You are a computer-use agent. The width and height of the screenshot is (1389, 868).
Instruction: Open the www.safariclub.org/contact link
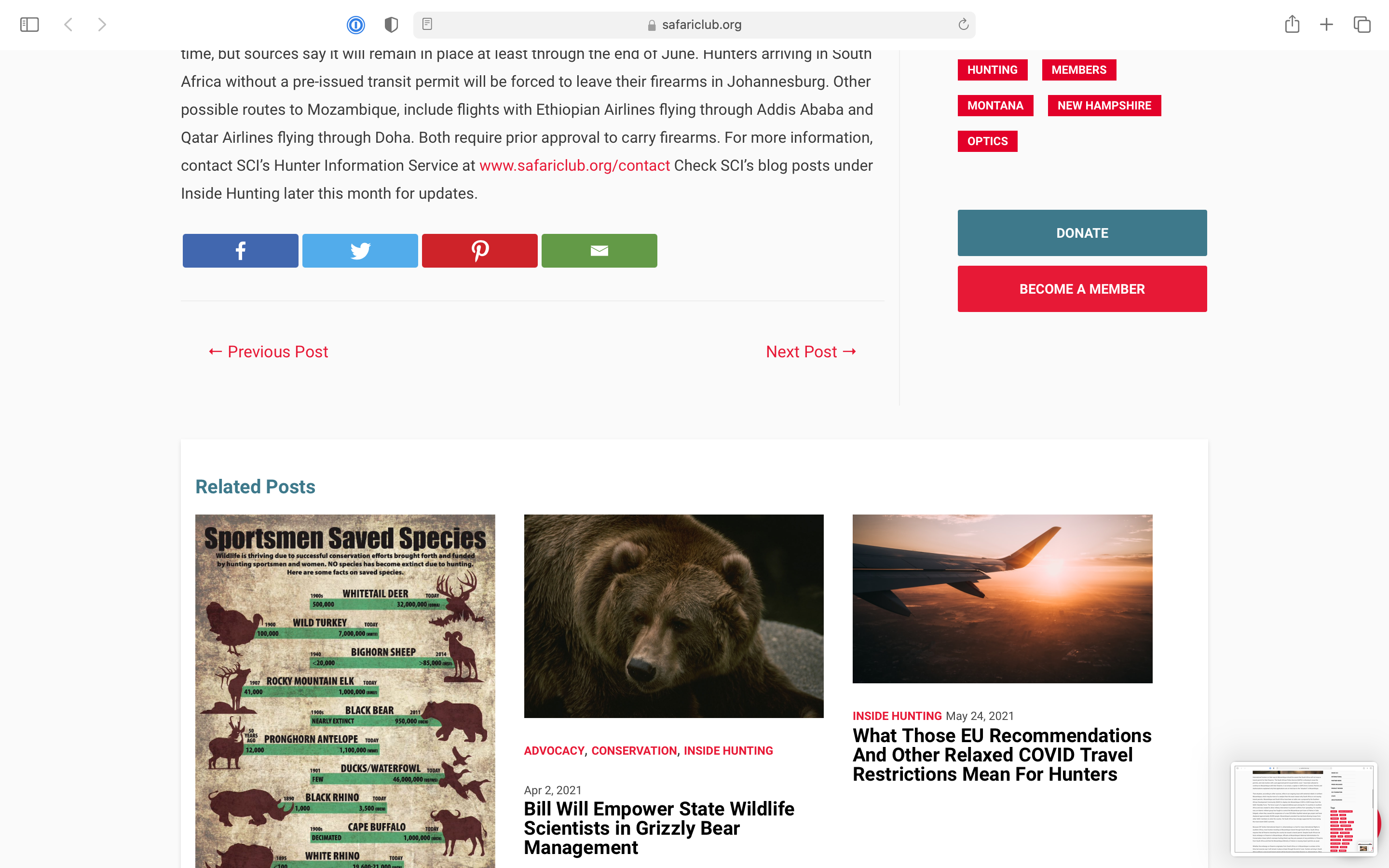pyautogui.click(x=574, y=165)
